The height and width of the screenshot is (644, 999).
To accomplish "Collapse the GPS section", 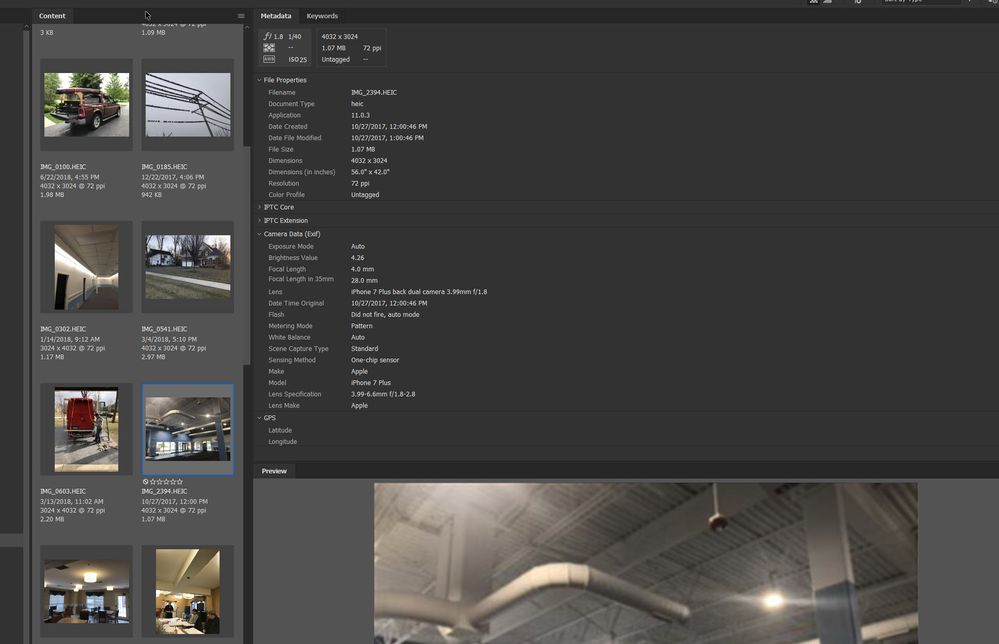I will 259,418.
